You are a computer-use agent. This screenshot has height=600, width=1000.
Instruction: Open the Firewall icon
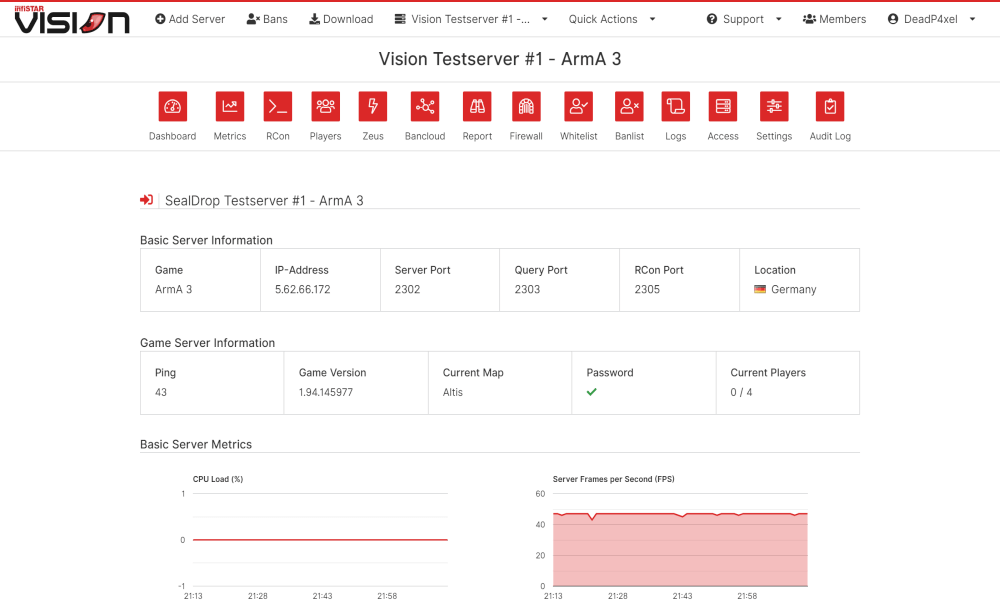(526, 106)
